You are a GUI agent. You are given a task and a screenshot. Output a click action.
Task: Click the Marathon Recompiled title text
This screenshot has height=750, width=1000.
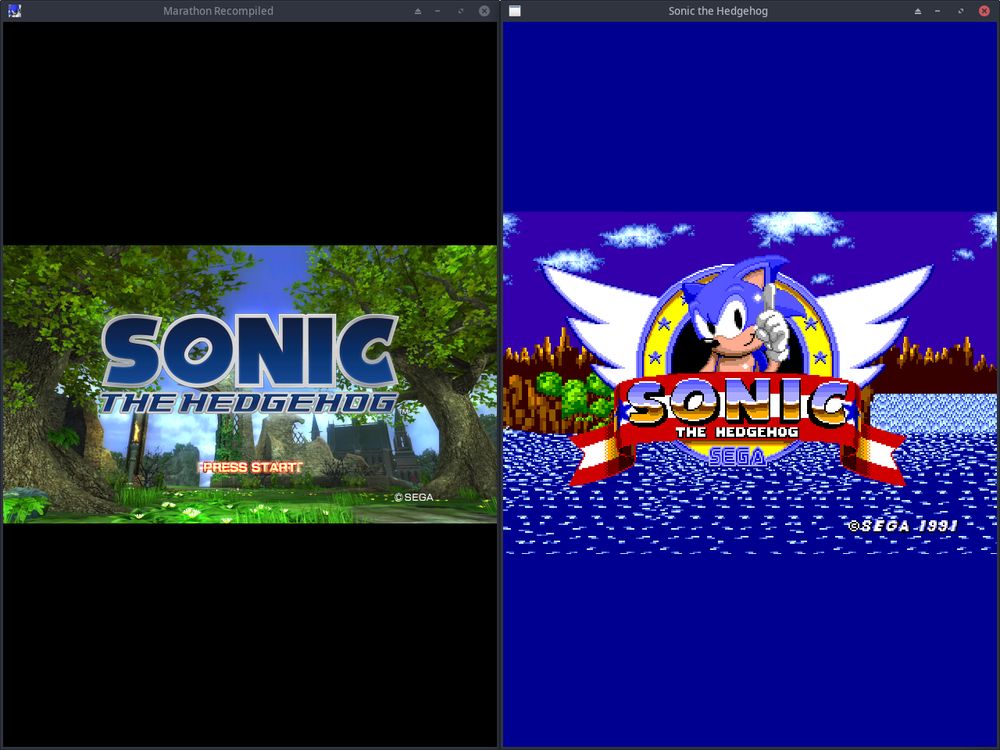click(x=218, y=11)
